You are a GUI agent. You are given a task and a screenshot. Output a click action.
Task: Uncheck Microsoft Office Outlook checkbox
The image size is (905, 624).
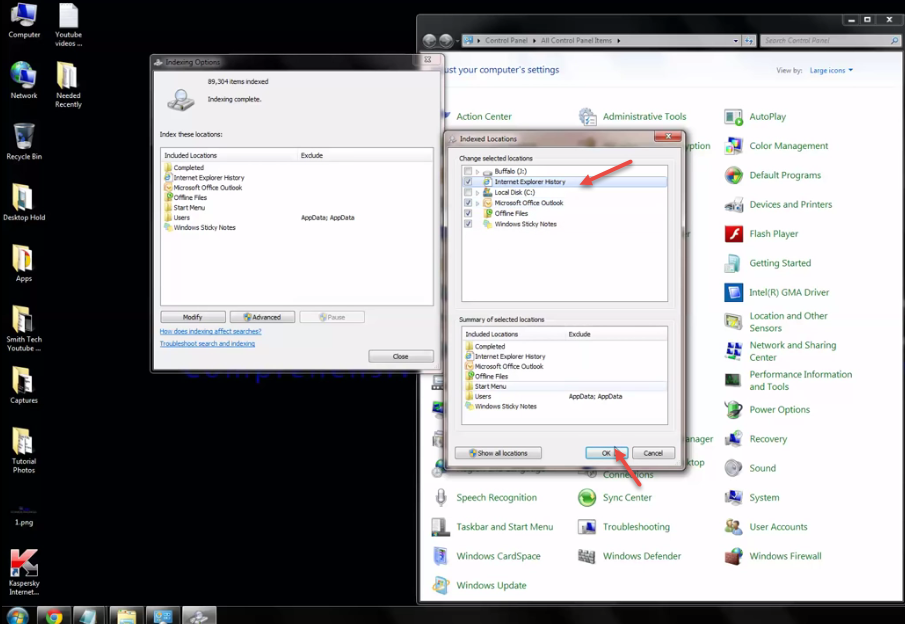468,203
